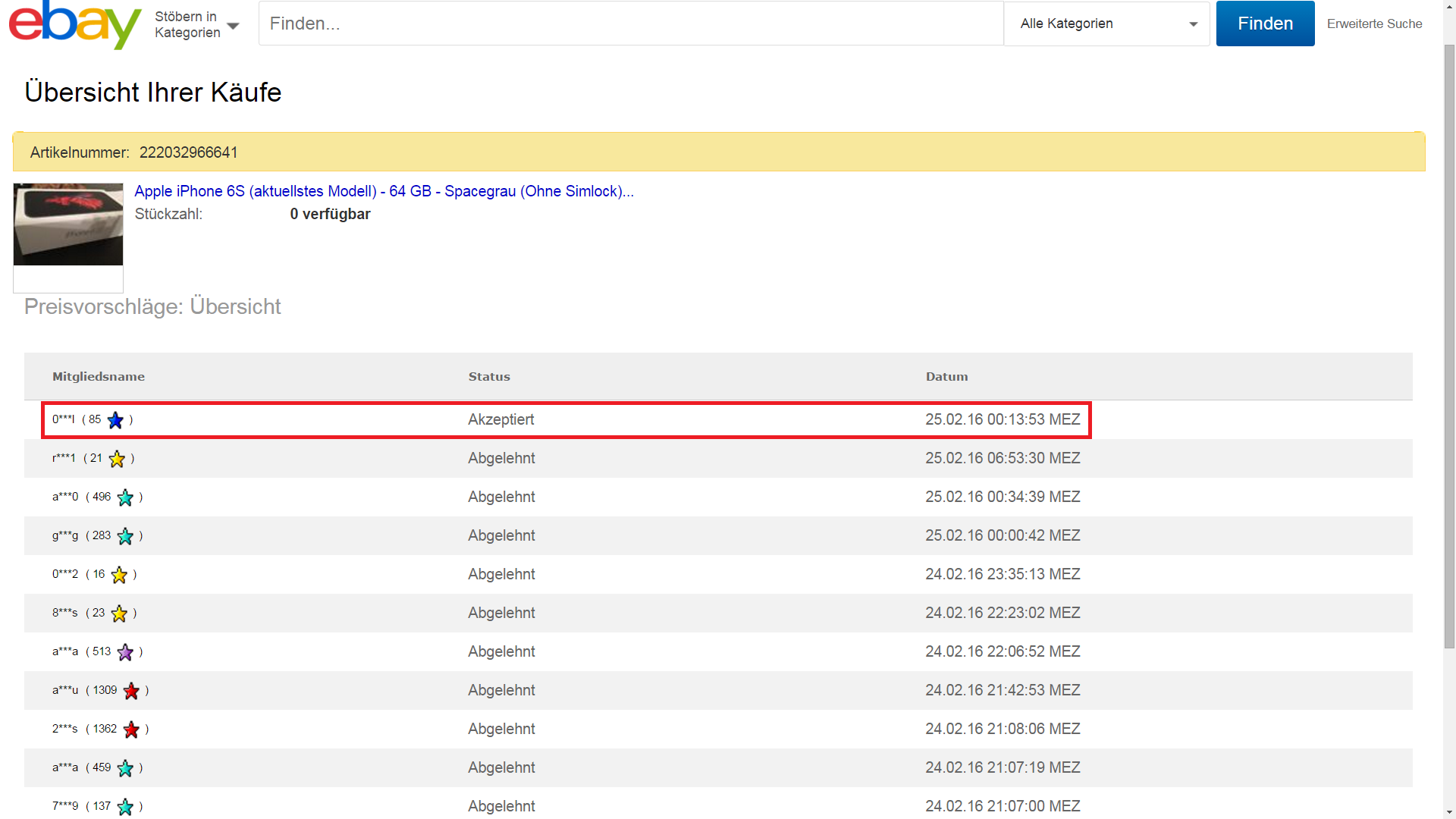Click date 25.02.16 00:34:39 MEZ
The image size is (1456, 819).
coord(1003,497)
